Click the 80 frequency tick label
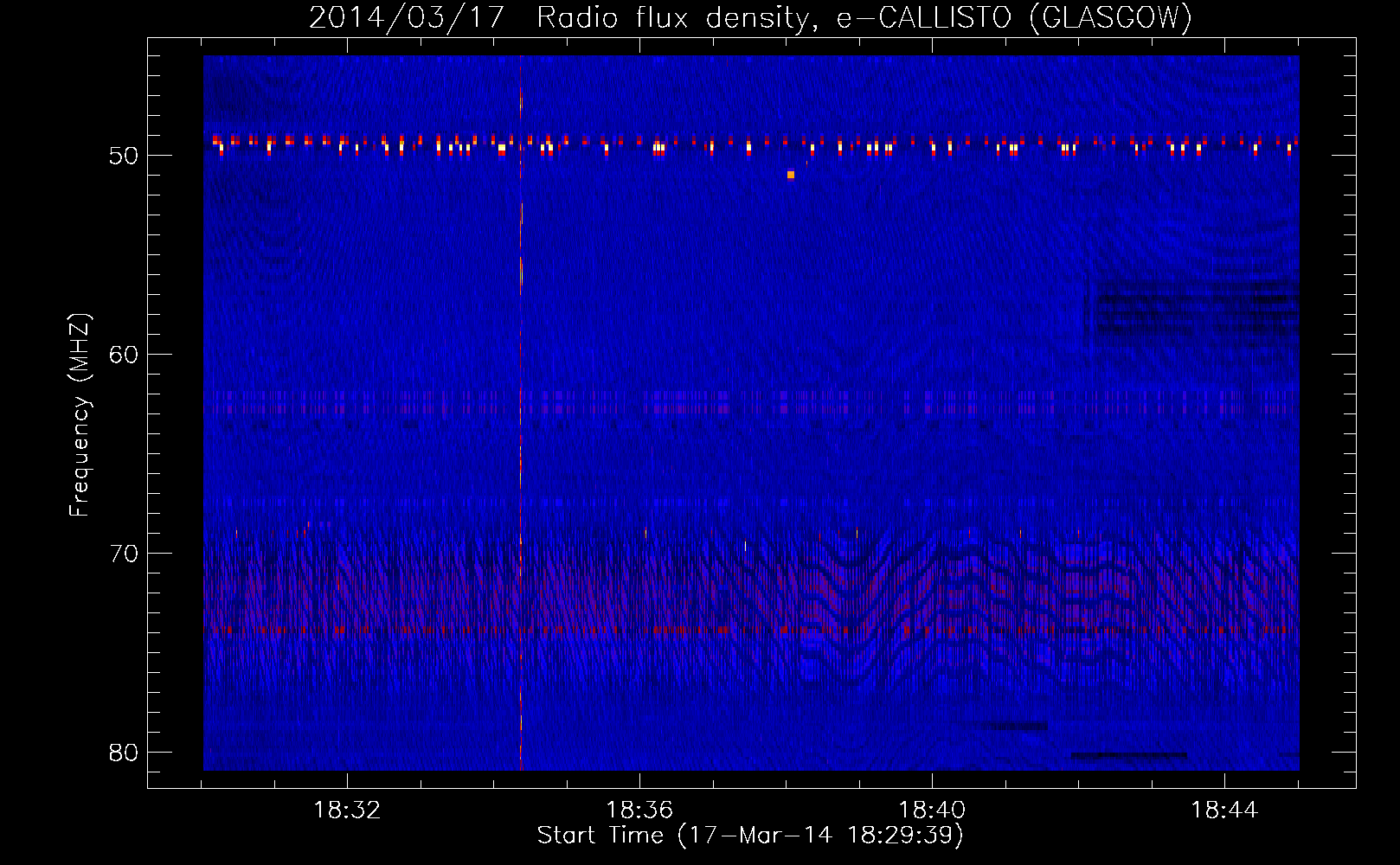1400x865 pixels. [125, 753]
